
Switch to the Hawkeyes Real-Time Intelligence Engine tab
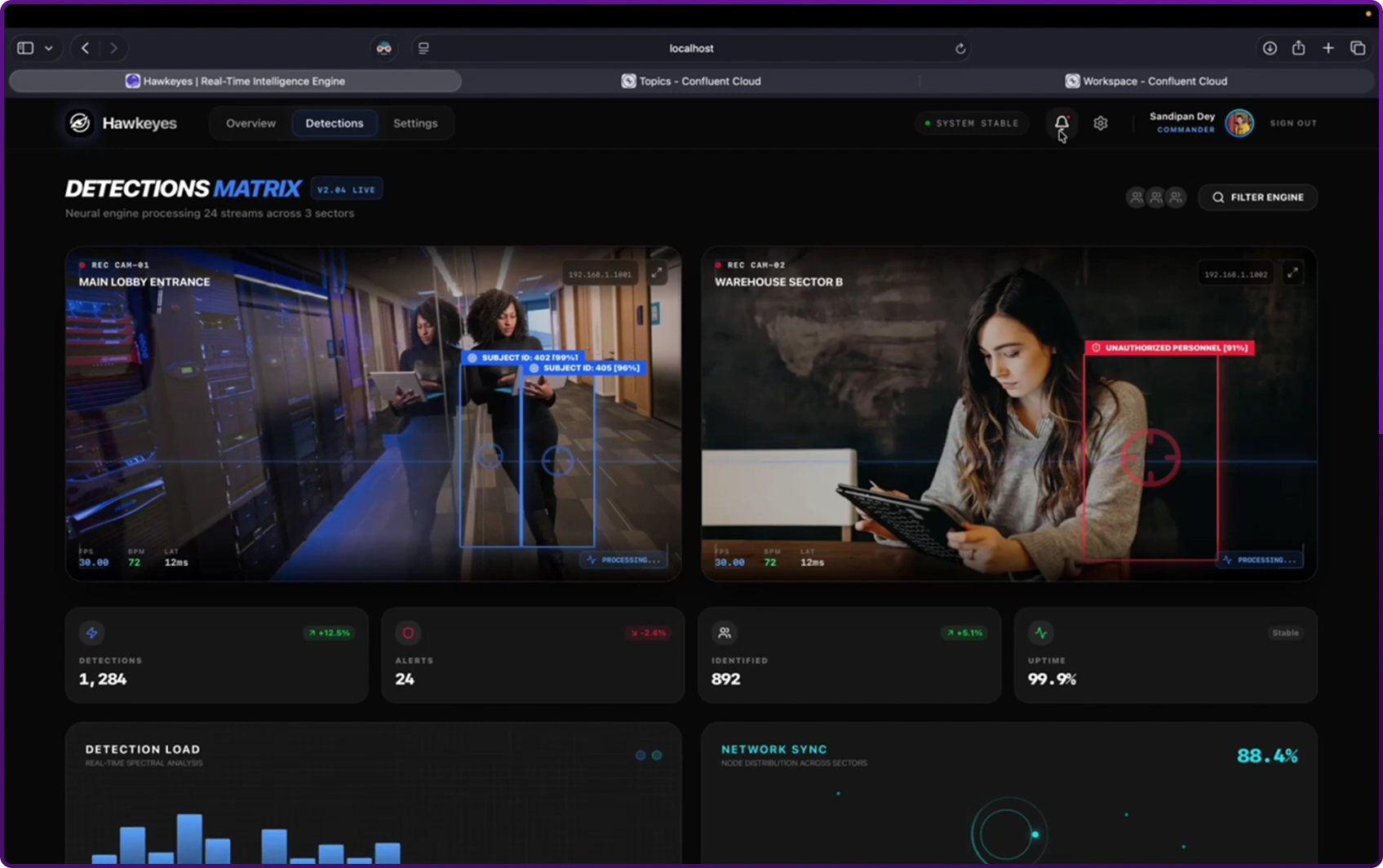click(x=235, y=81)
